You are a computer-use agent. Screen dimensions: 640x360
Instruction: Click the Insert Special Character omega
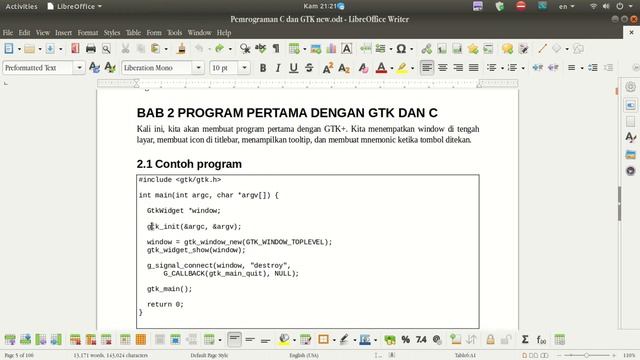401,49
